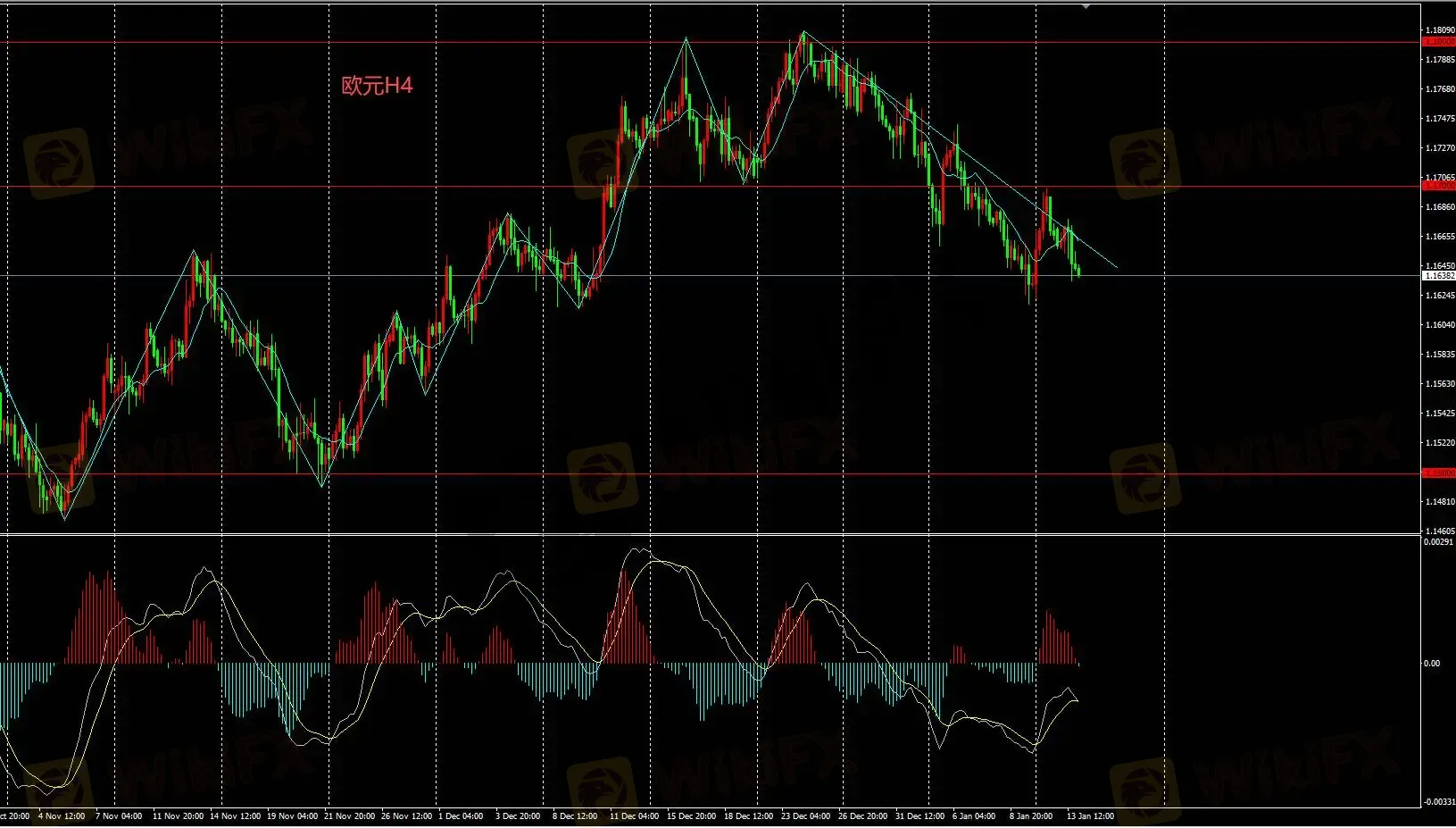Click the 1.14605 price axis label
1456x828 pixels.
point(1440,531)
